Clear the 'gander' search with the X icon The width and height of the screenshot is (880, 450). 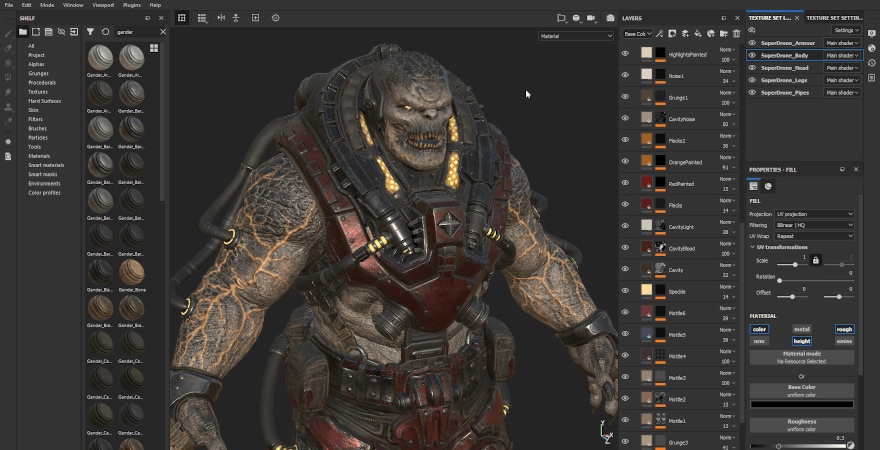(x=163, y=32)
